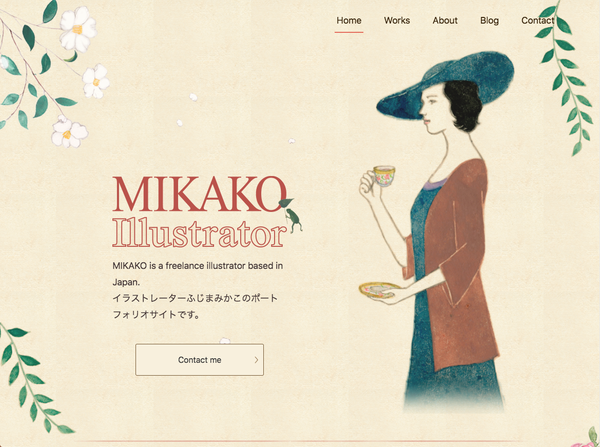Click the green leaf vine at top right
Viewport: 600px width, 447px height.
coord(566,77)
